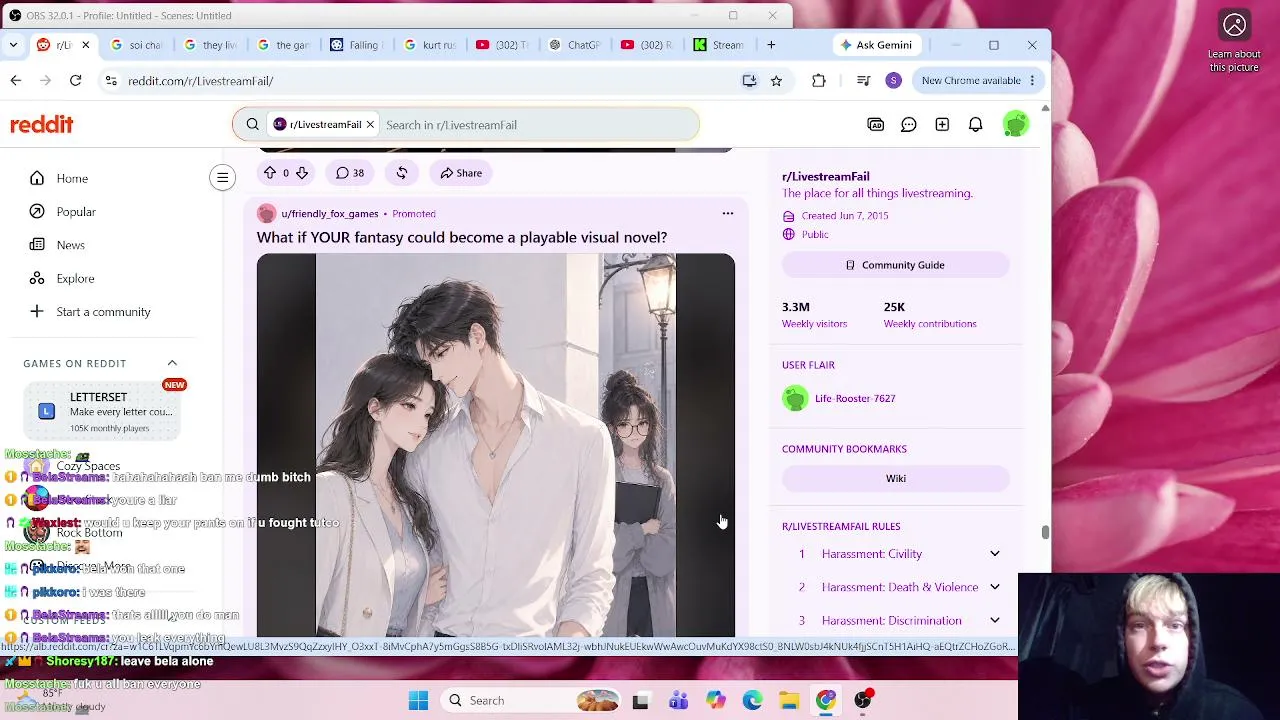Open File Explorer from taskbar
The height and width of the screenshot is (720, 1280).
click(x=789, y=701)
